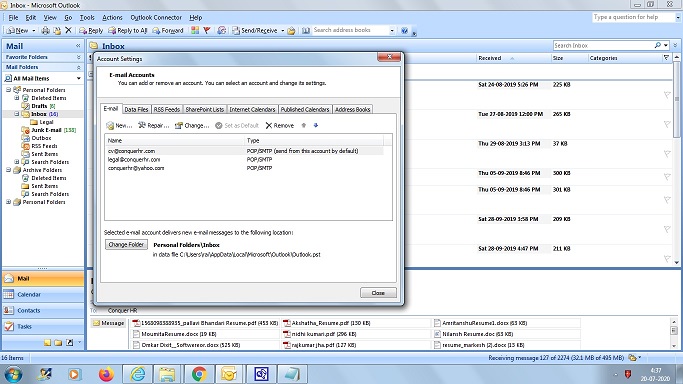The image size is (683, 384).
Task: Switch to the Published Calendars tab
Action: 305,109
